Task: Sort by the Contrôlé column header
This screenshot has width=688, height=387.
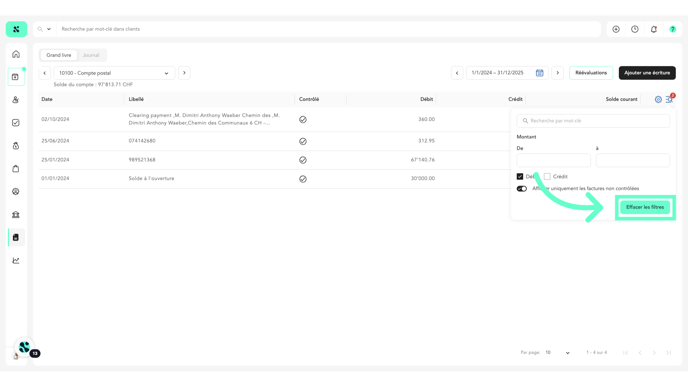Action: pyautogui.click(x=309, y=99)
